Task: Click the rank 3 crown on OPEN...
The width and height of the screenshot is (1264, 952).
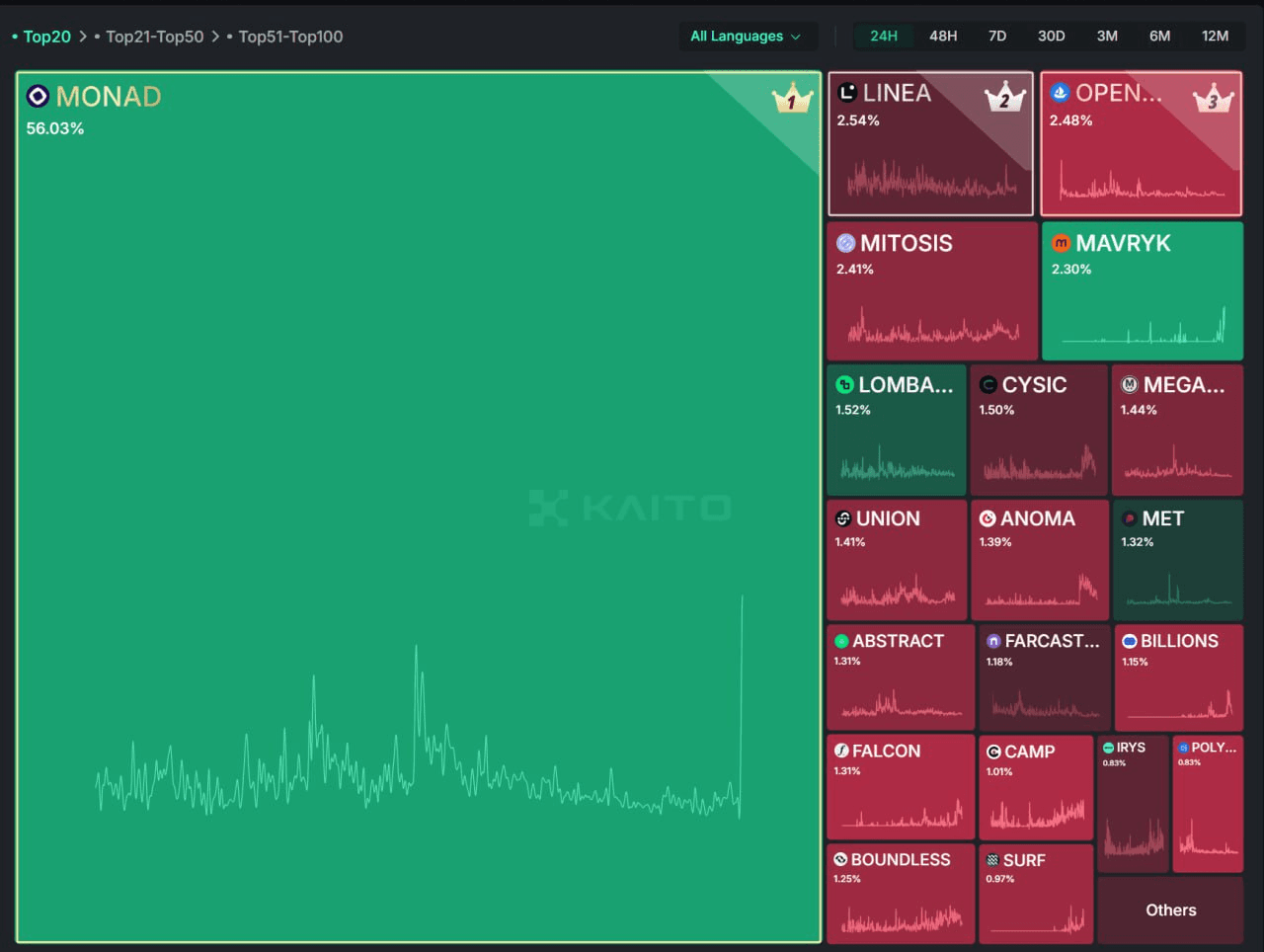Action: (1214, 98)
